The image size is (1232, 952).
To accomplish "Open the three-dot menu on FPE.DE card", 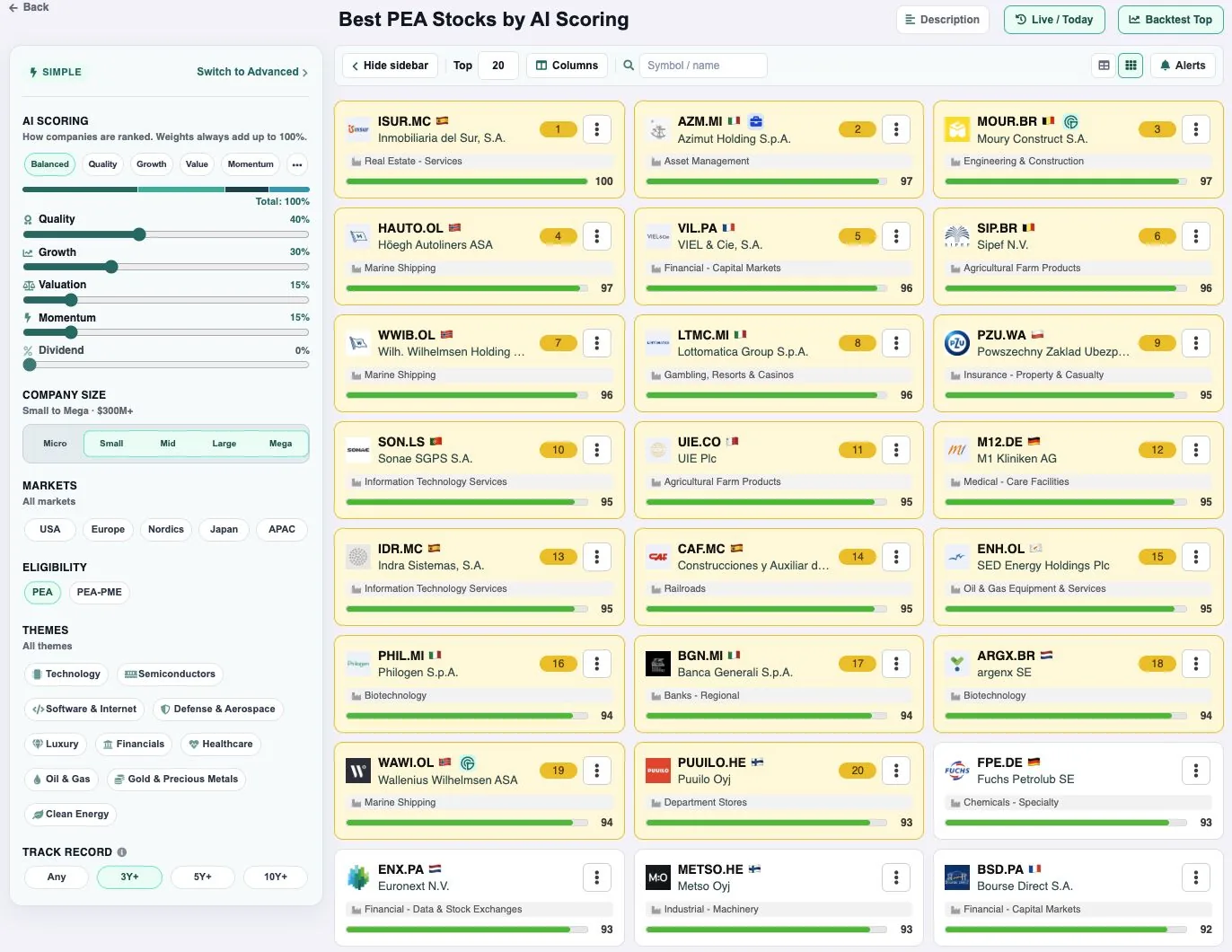I will pos(1196,771).
